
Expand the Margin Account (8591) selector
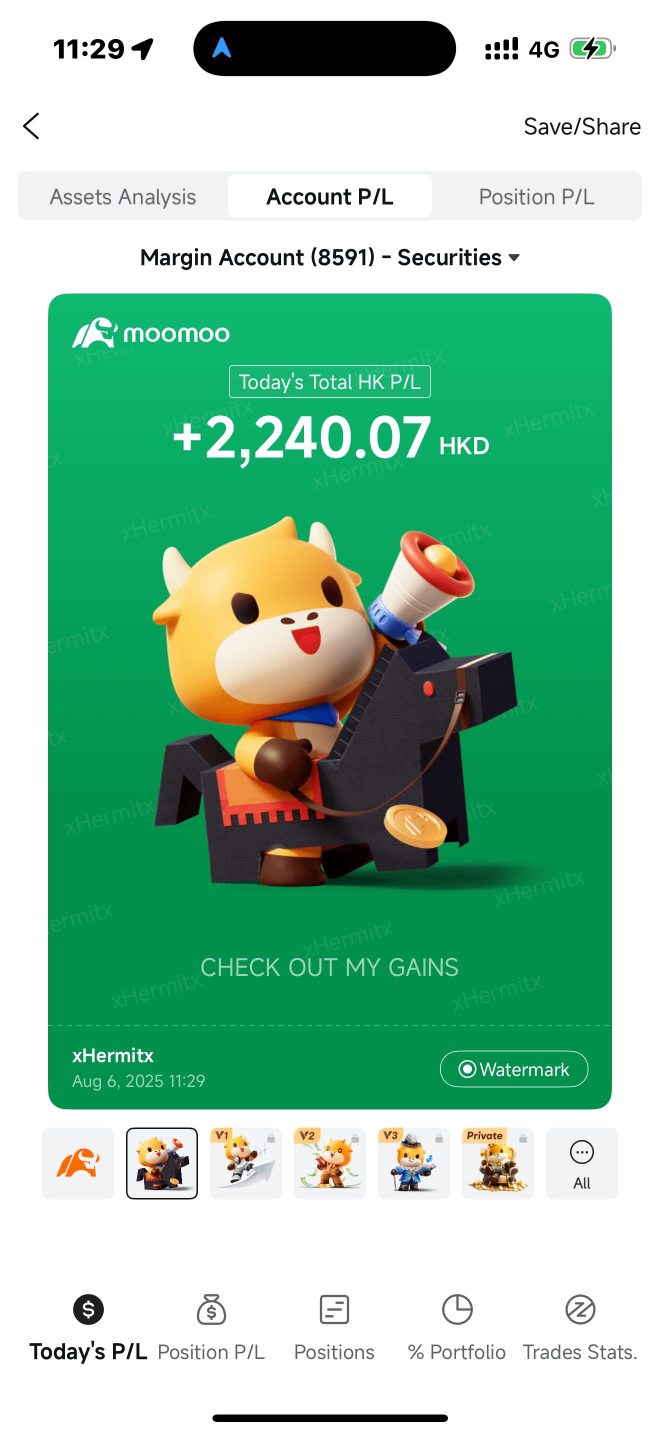click(330, 257)
